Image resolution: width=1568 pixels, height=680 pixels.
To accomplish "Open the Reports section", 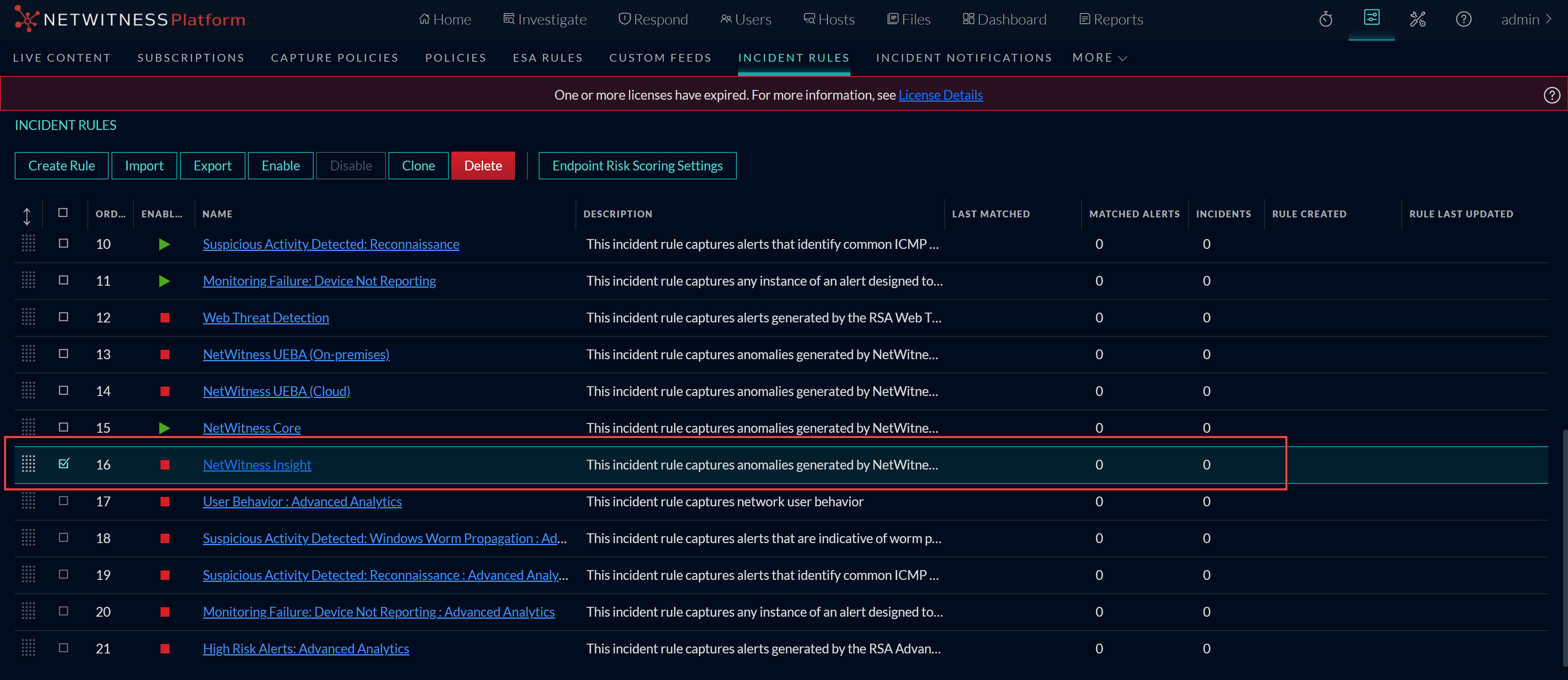I will tap(1111, 20).
